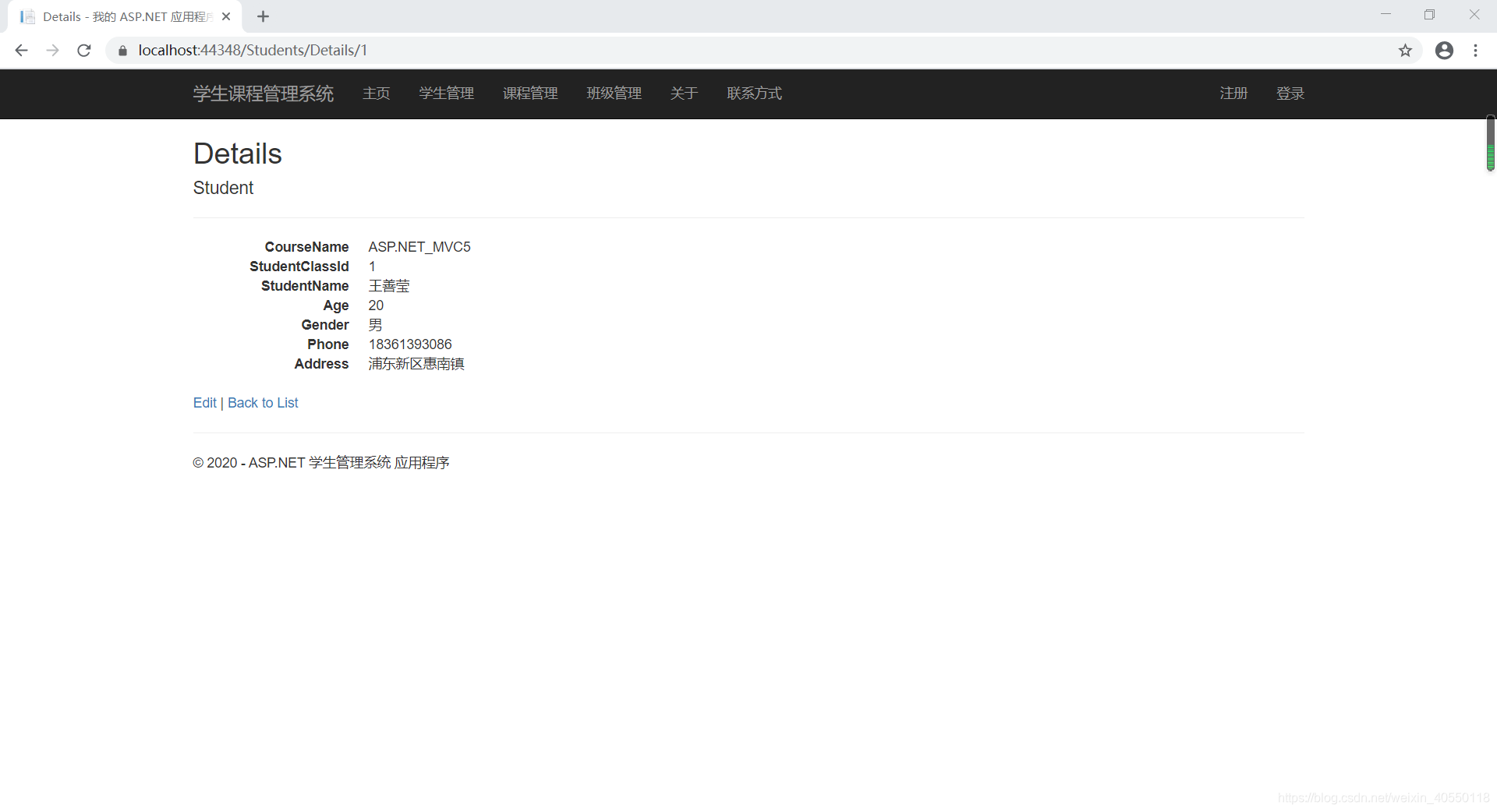
Task: Open 学生管理 in the navbar
Action: tap(446, 94)
